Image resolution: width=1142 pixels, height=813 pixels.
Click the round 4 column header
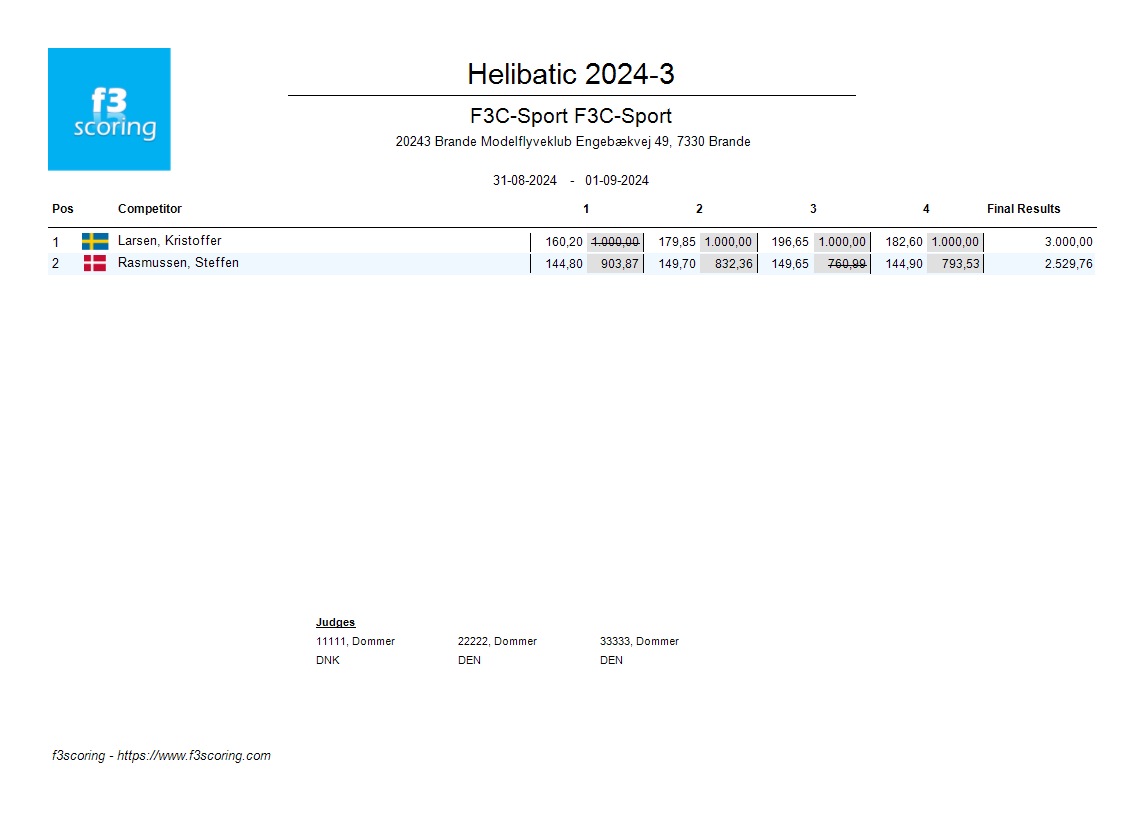point(926,209)
